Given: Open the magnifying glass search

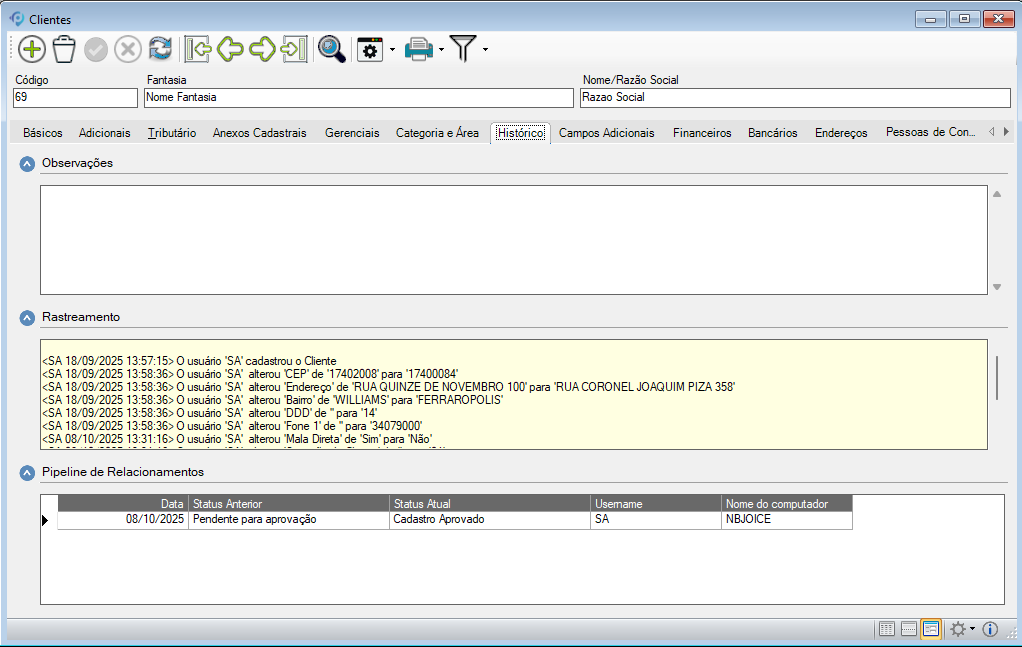Looking at the screenshot, I should (x=331, y=49).
